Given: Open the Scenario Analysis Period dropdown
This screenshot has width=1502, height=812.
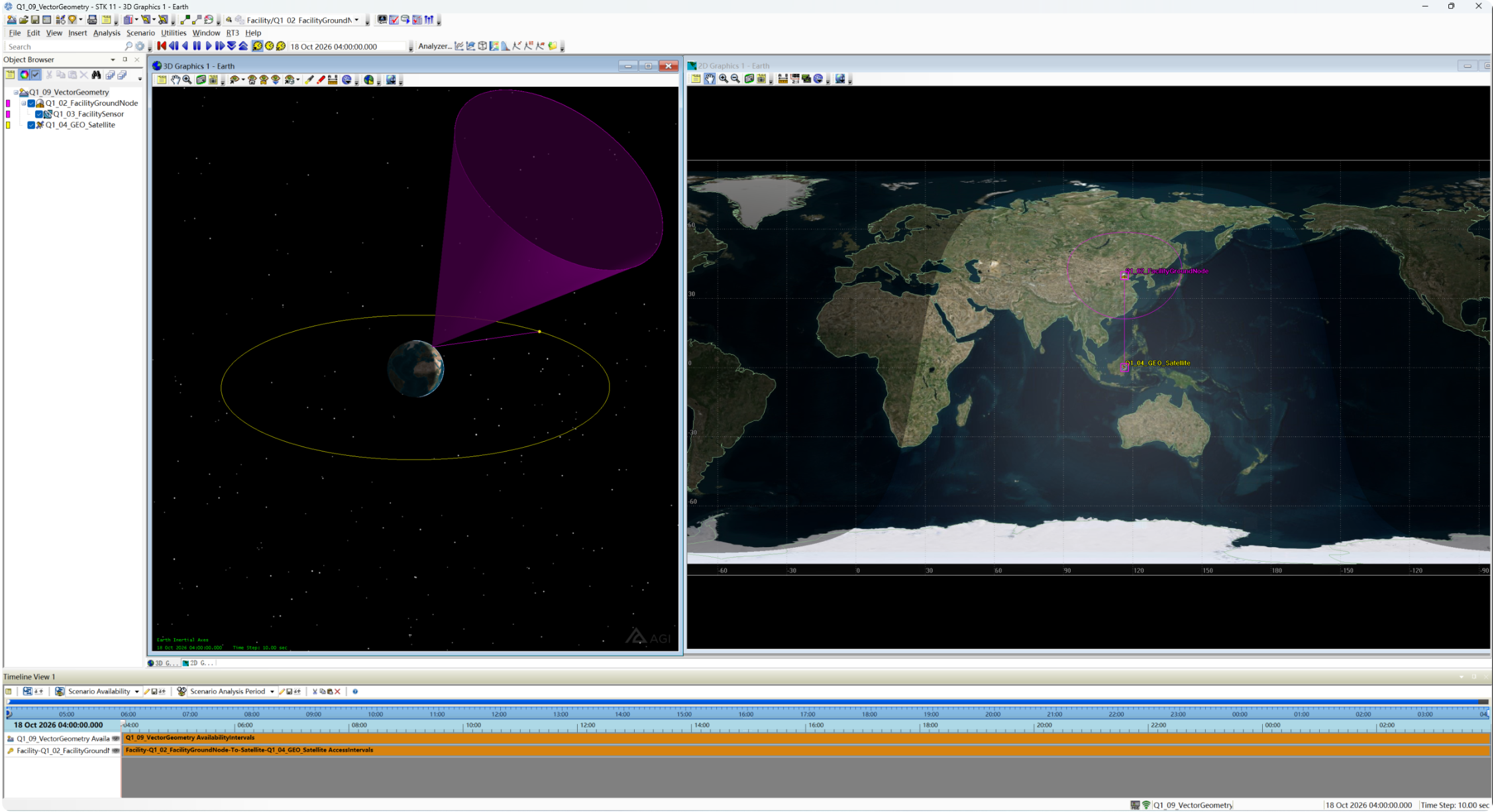Looking at the screenshot, I should click(272, 691).
